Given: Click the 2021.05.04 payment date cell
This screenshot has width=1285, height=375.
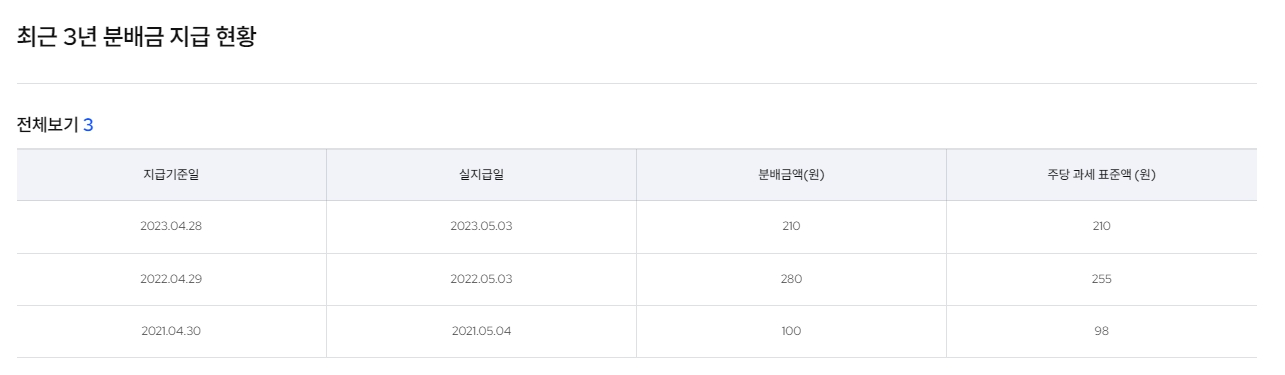Looking at the screenshot, I should pos(481,331).
